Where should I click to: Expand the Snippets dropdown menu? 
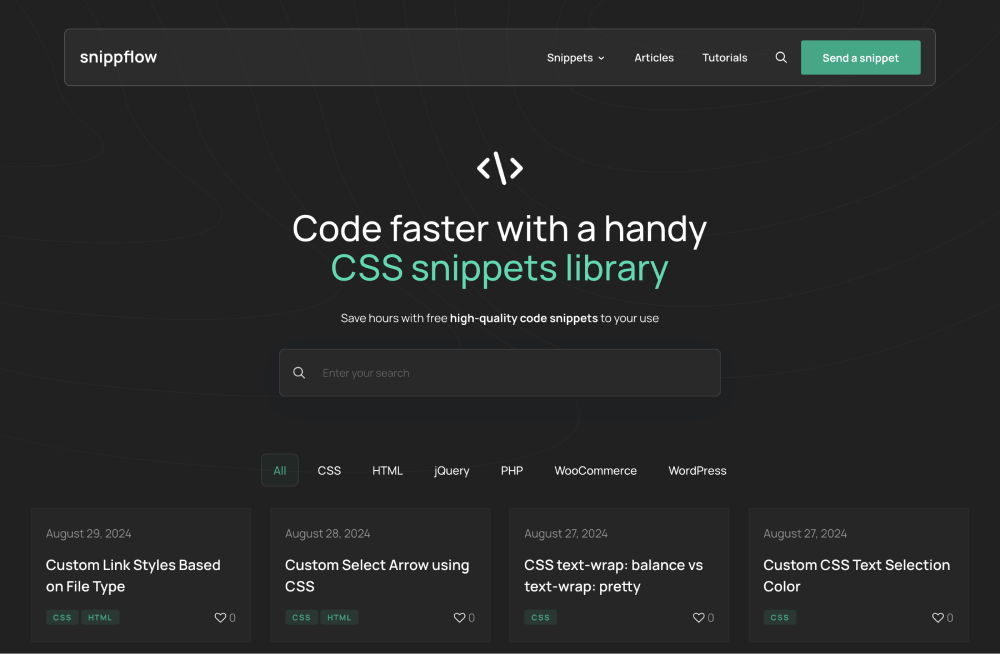pos(575,58)
